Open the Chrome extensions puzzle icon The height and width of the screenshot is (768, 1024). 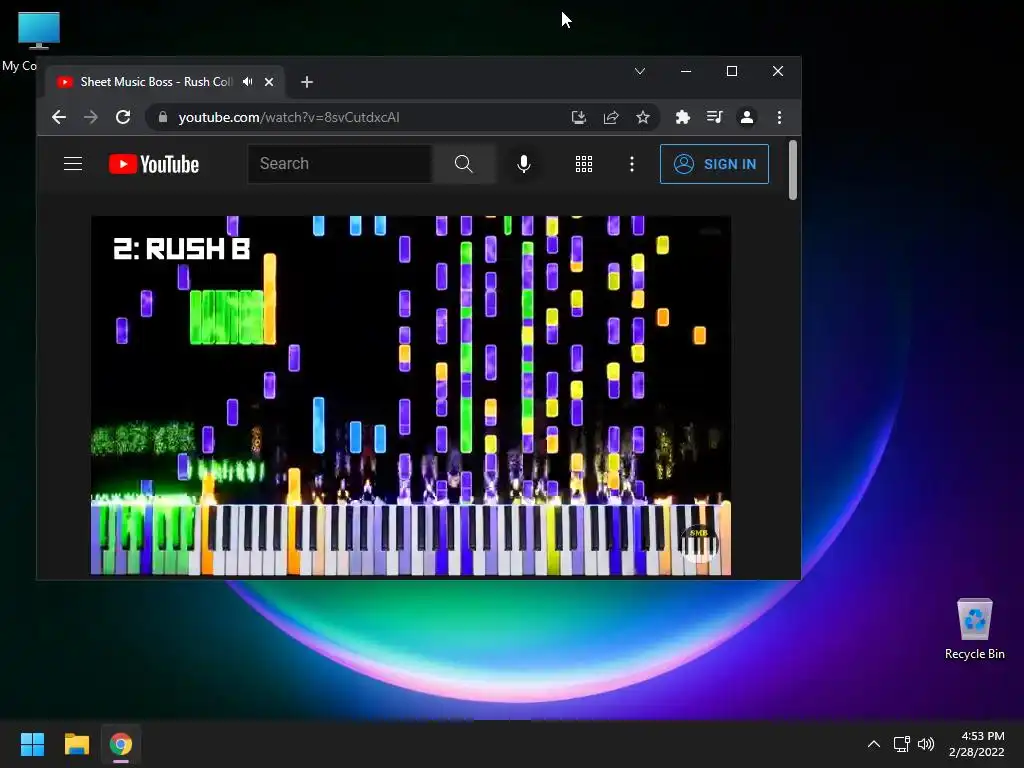tap(682, 118)
